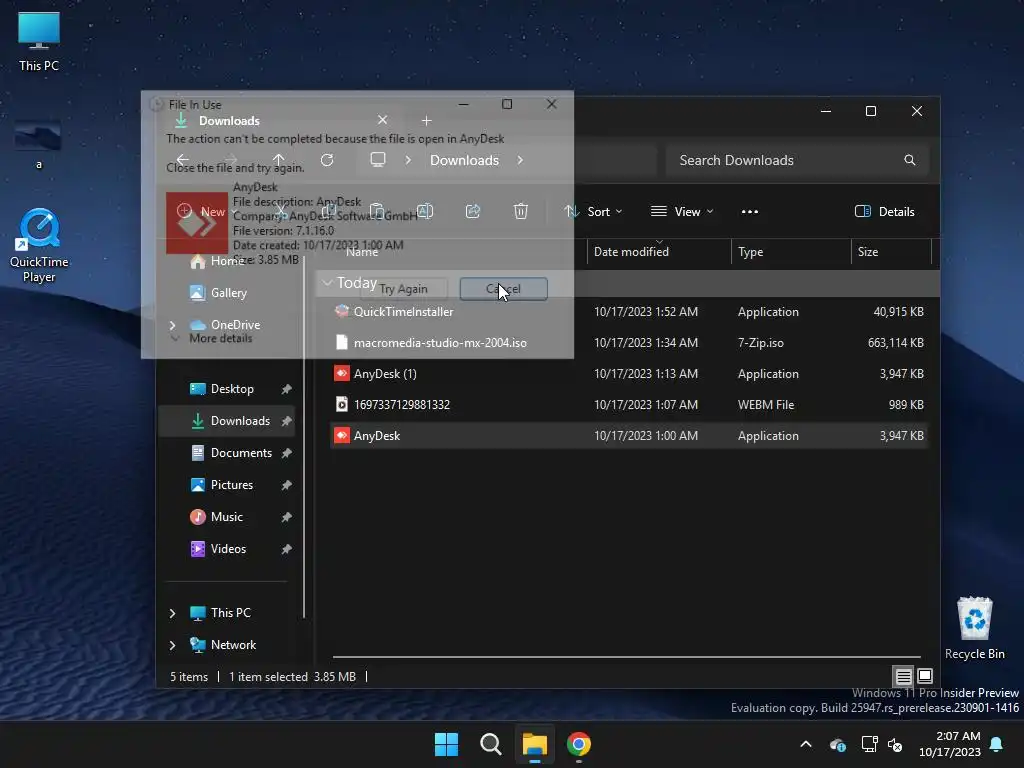Click the QuickTimeInstaller file icon
Viewport: 1024px width, 768px height.
tap(342, 312)
